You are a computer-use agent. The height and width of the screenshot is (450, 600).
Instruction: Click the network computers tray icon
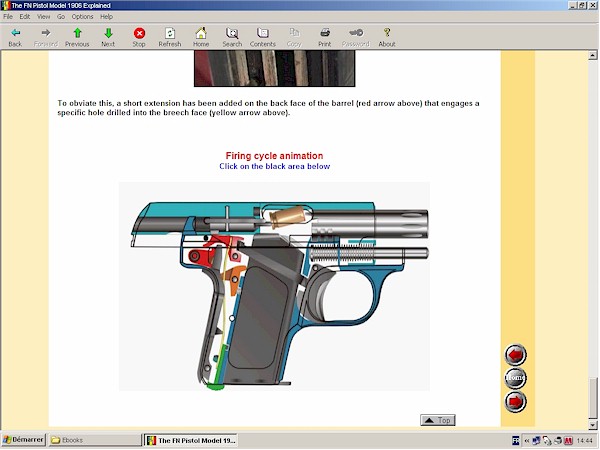click(536, 441)
